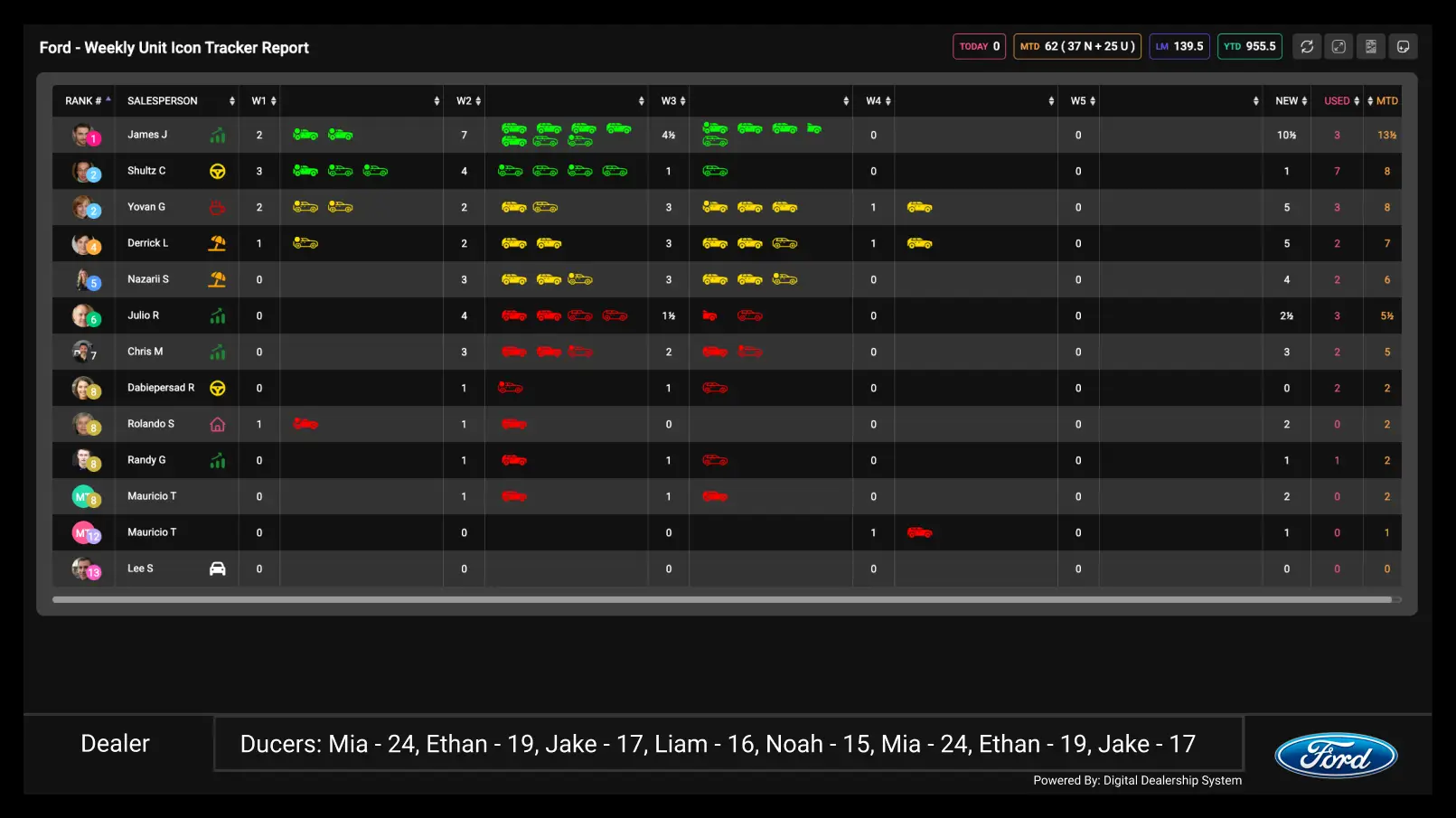Viewport: 1456px width, 818px height.
Task: Click Julio R's W3 count 1½
Action: [669, 315]
